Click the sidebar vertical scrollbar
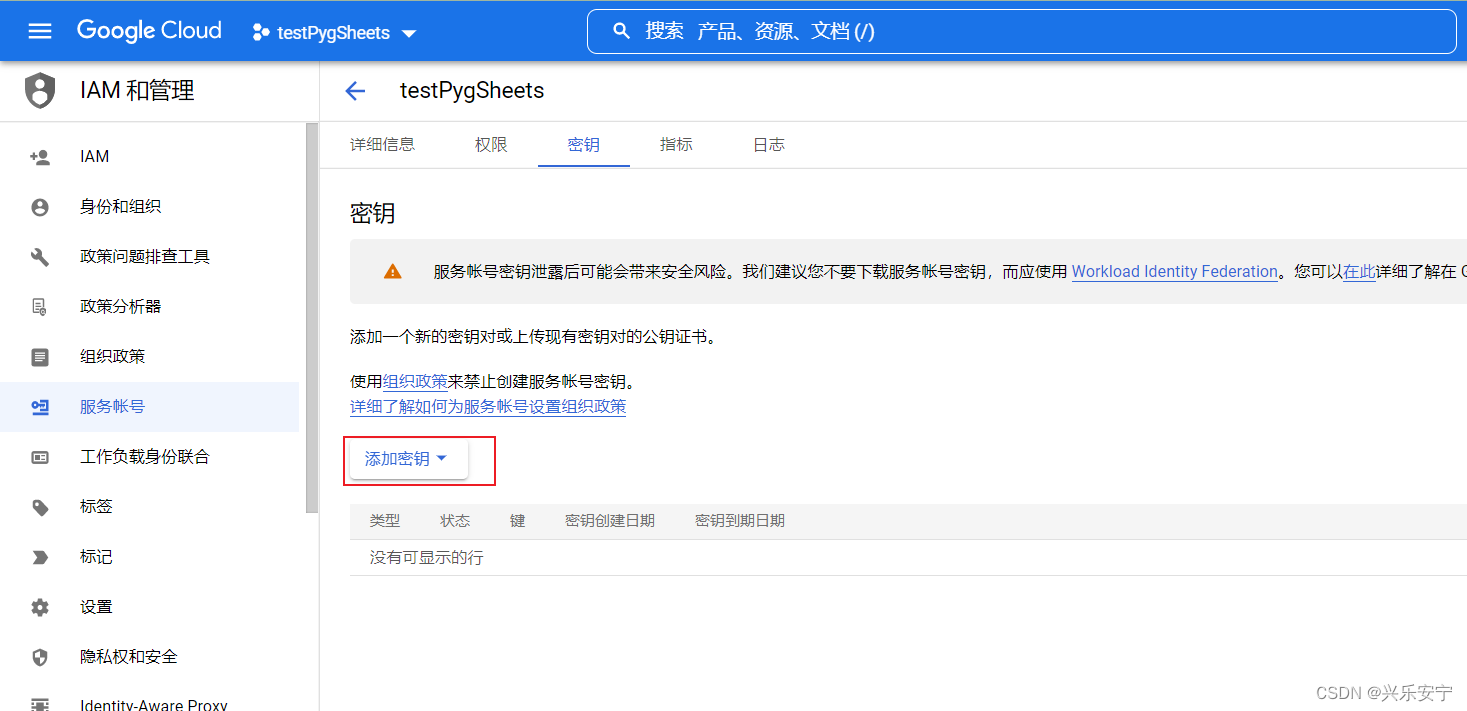 pos(312,318)
